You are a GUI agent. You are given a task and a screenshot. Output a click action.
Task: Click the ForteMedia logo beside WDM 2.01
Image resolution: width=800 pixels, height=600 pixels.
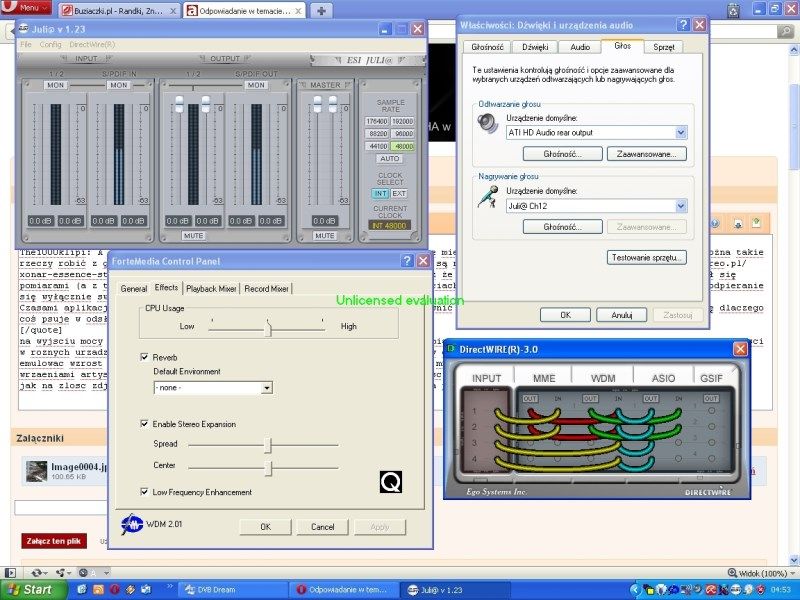click(132, 524)
